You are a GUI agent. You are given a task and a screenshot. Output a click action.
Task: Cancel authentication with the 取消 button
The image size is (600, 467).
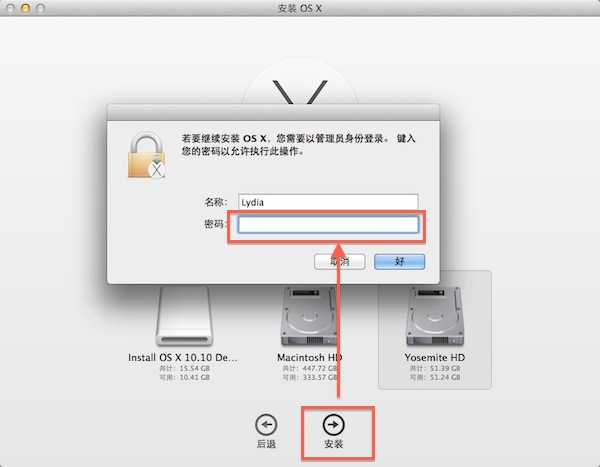click(339, 262)
